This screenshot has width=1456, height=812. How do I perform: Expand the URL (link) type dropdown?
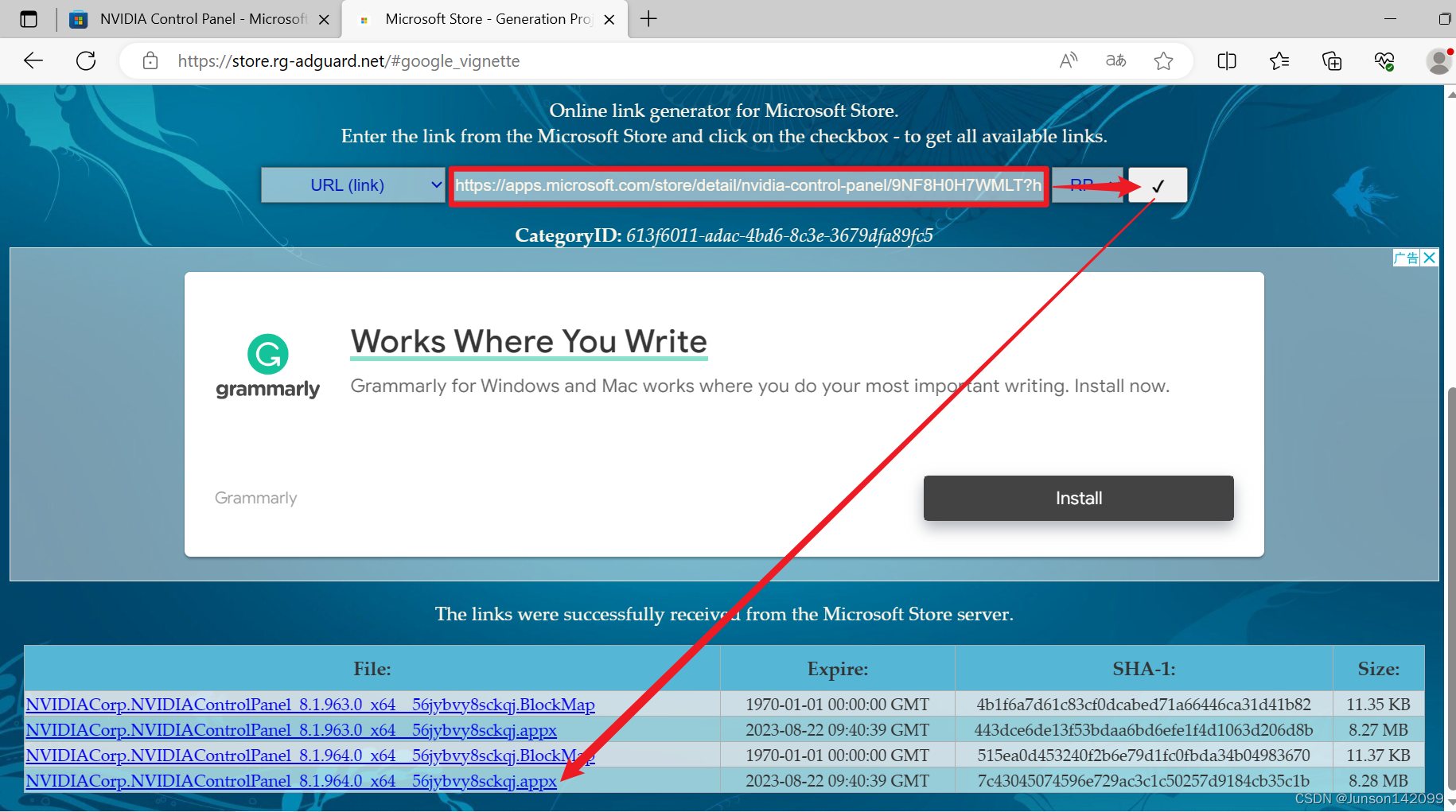tap(353, 185)
